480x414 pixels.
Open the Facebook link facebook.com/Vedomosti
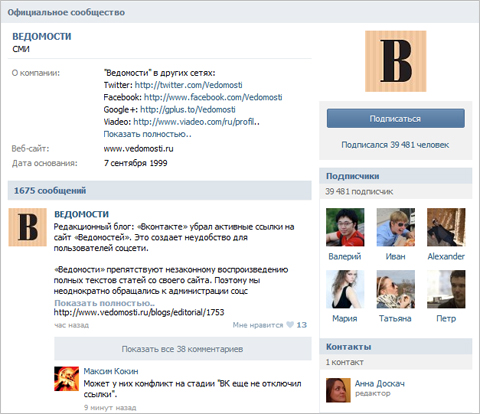[213, 97]
